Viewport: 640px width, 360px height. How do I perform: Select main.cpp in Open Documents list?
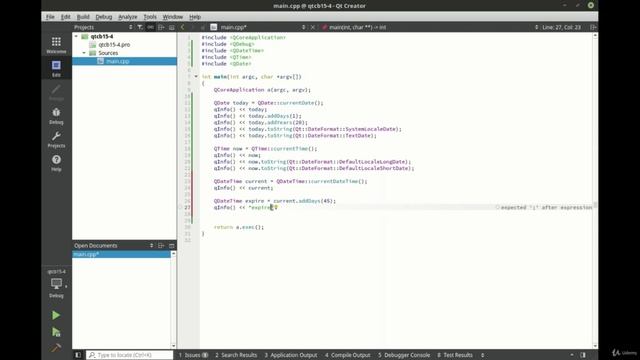coord(122,254)
